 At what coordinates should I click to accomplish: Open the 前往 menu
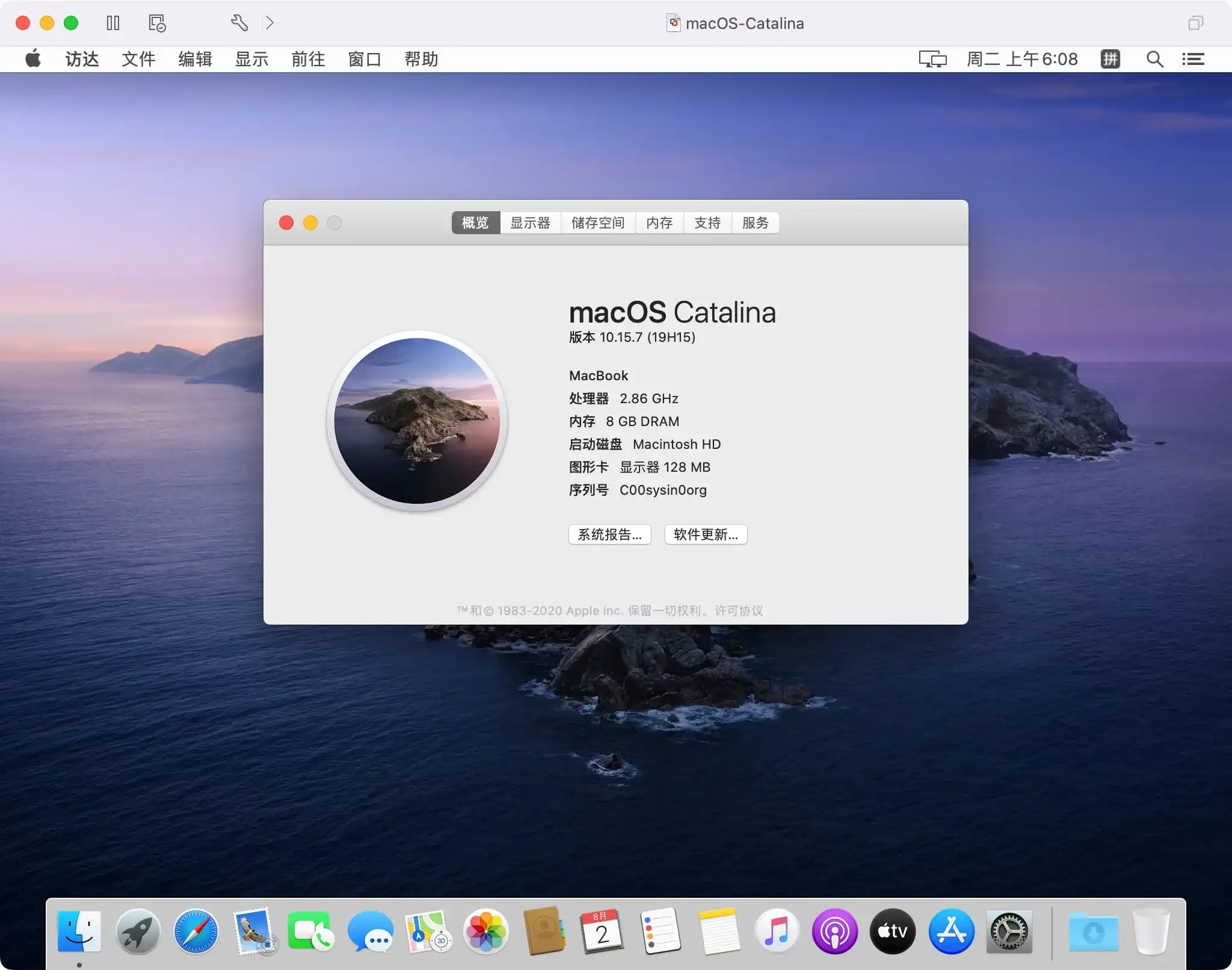(308, 59)
